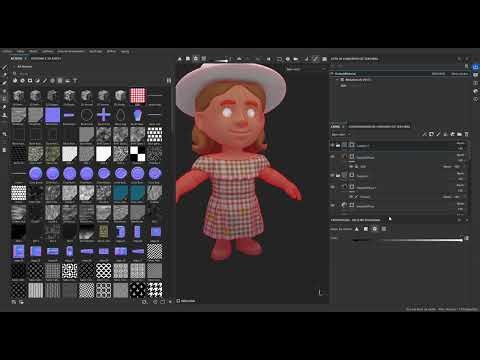Image resolution: width=480 pixels, height=360 pixels.
Task: Click the crossed-brush icon in viewport toolbar
Action: tap(315, 59)
